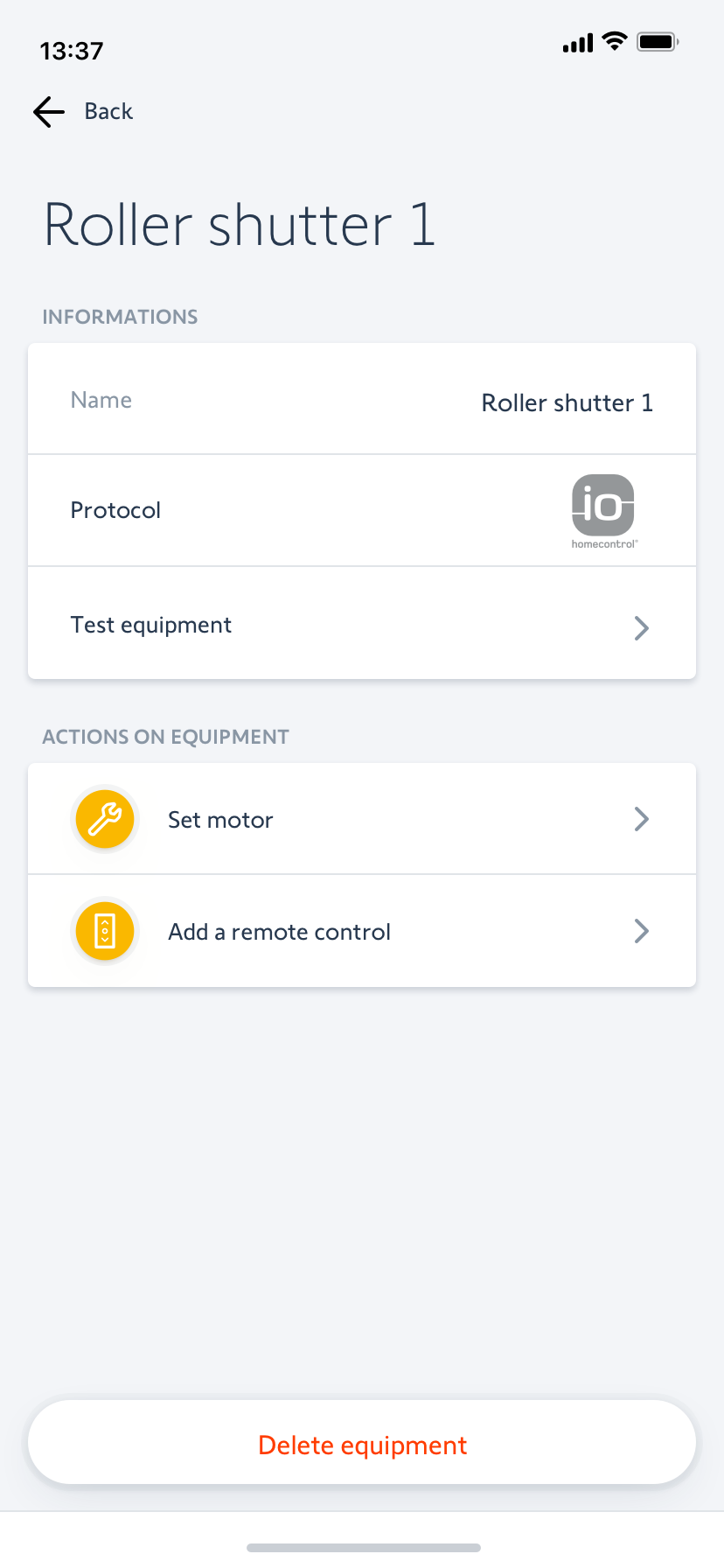This screenshot has width=724, height=1568.
Task: Open Set motor using right chevron
Action: (642, 819)
